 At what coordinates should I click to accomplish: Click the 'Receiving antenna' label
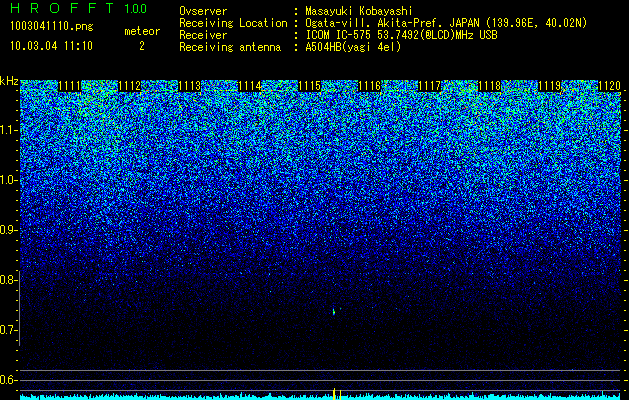tap(230, 47)
